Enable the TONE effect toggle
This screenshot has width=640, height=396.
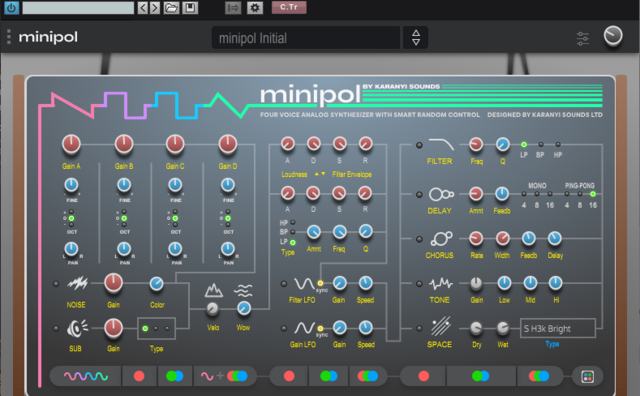419,284
